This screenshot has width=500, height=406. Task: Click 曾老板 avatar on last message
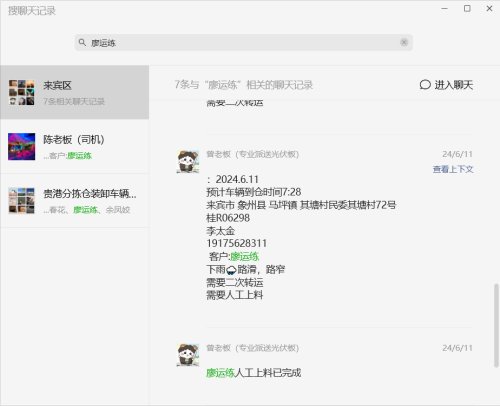[x=188, y=355]
